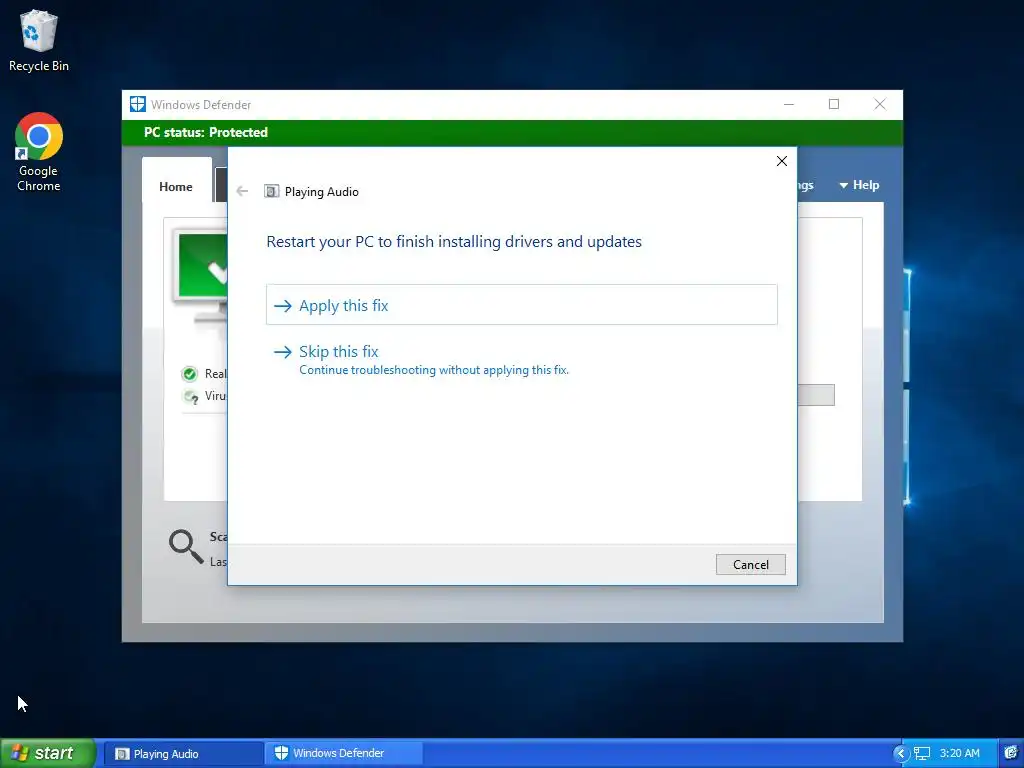Screen dimensions: 1024x768
Task: Open the Help dropdown in Windows Defender
Action: tap(859, 185)
